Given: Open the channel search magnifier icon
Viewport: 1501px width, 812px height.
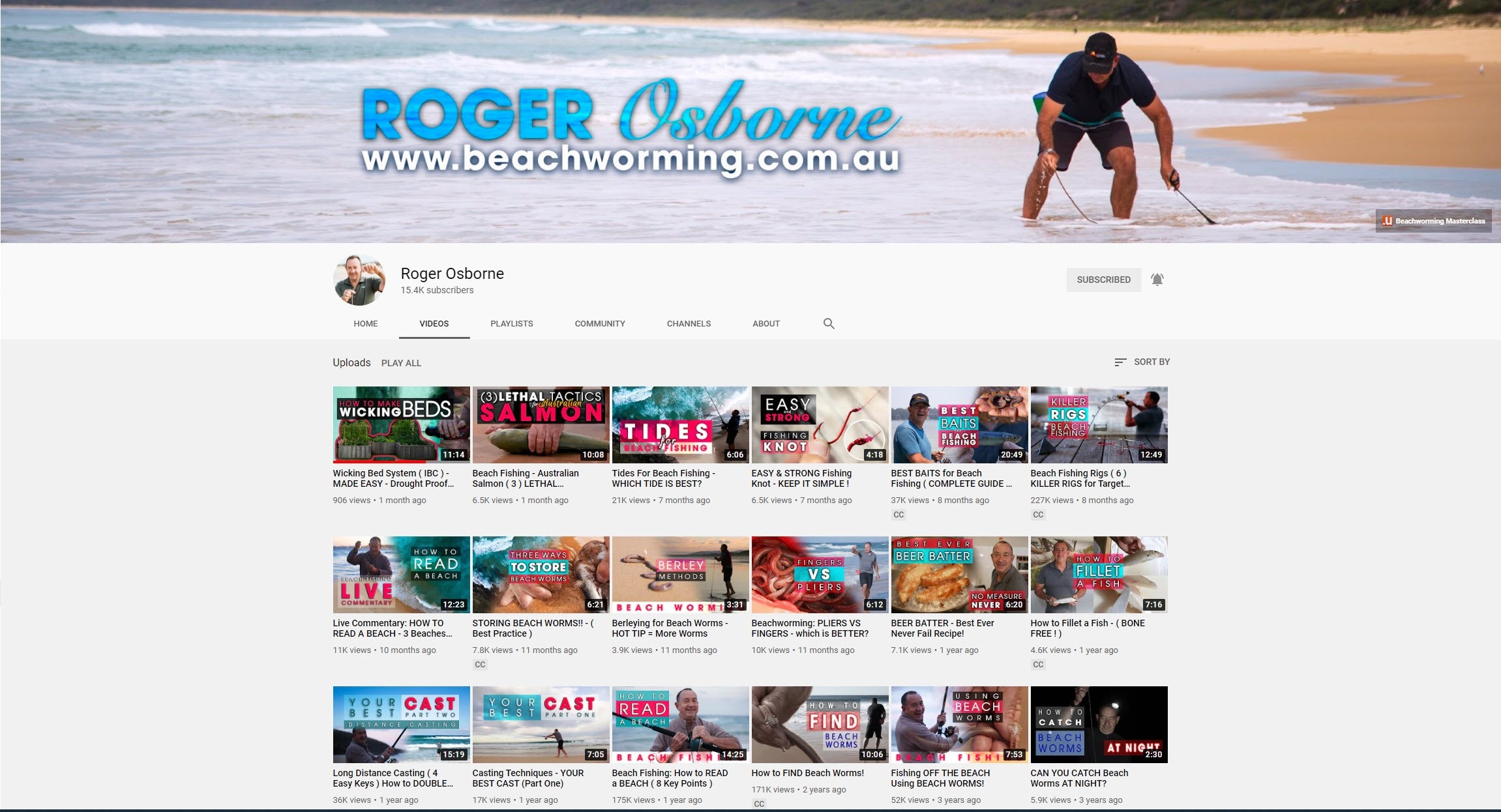Looking at the screenshot, I should (829, 323).
